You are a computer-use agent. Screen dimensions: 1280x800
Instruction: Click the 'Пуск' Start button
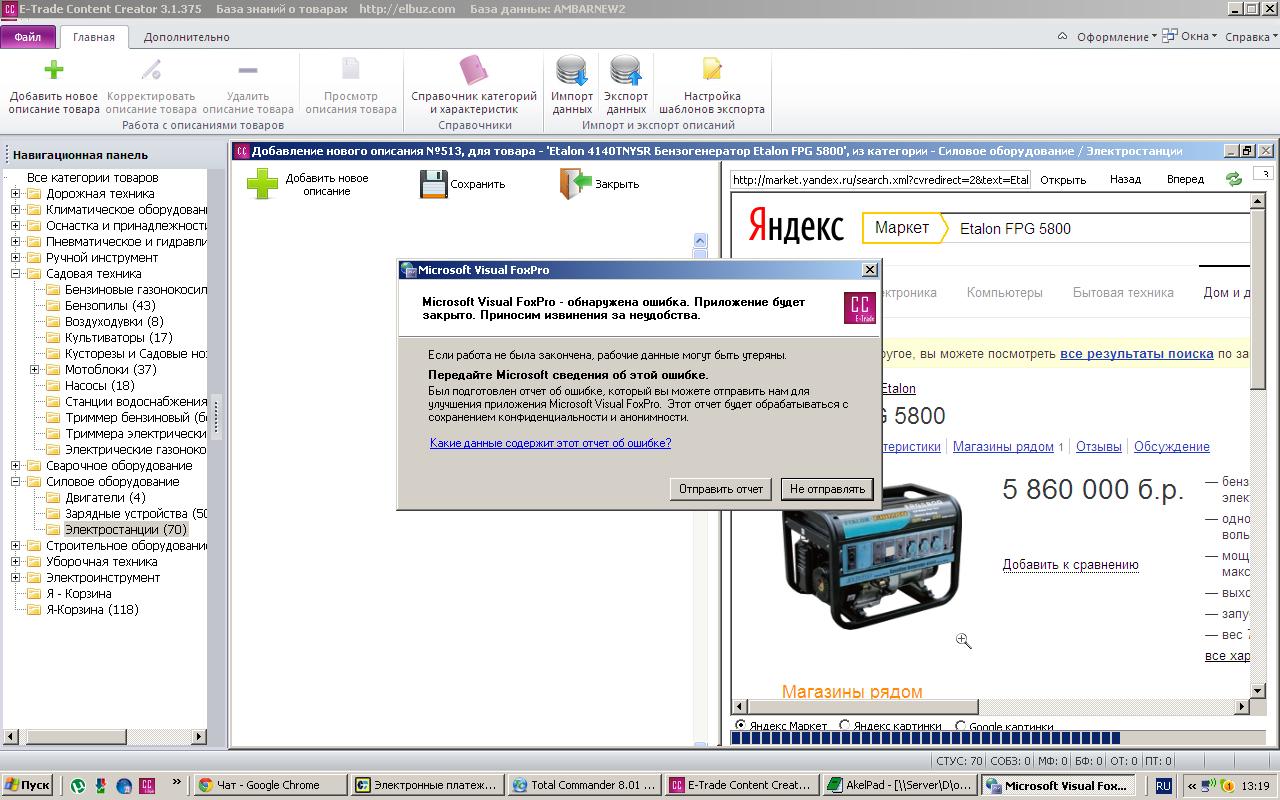click(x=28, y=786)
